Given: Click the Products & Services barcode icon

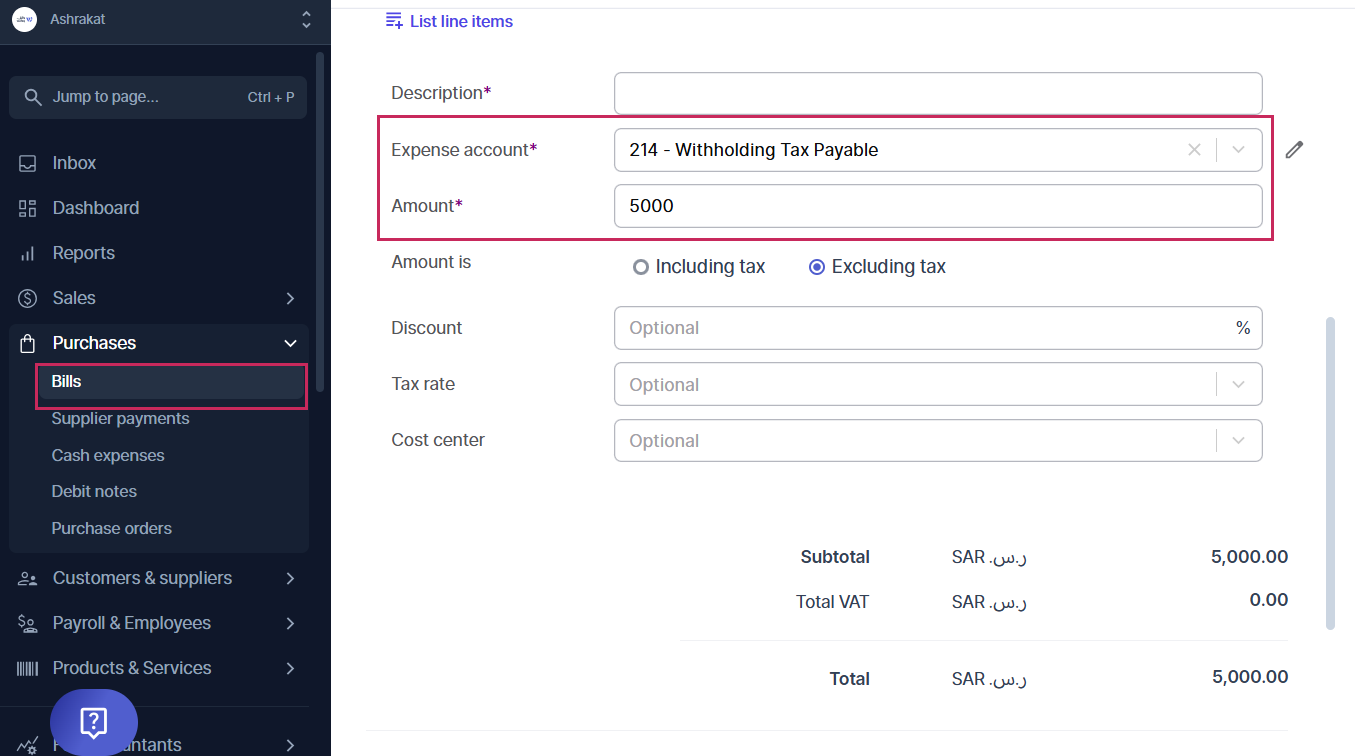Looking at the screenshot, I should pyautogui.click(x=28, y=668).
